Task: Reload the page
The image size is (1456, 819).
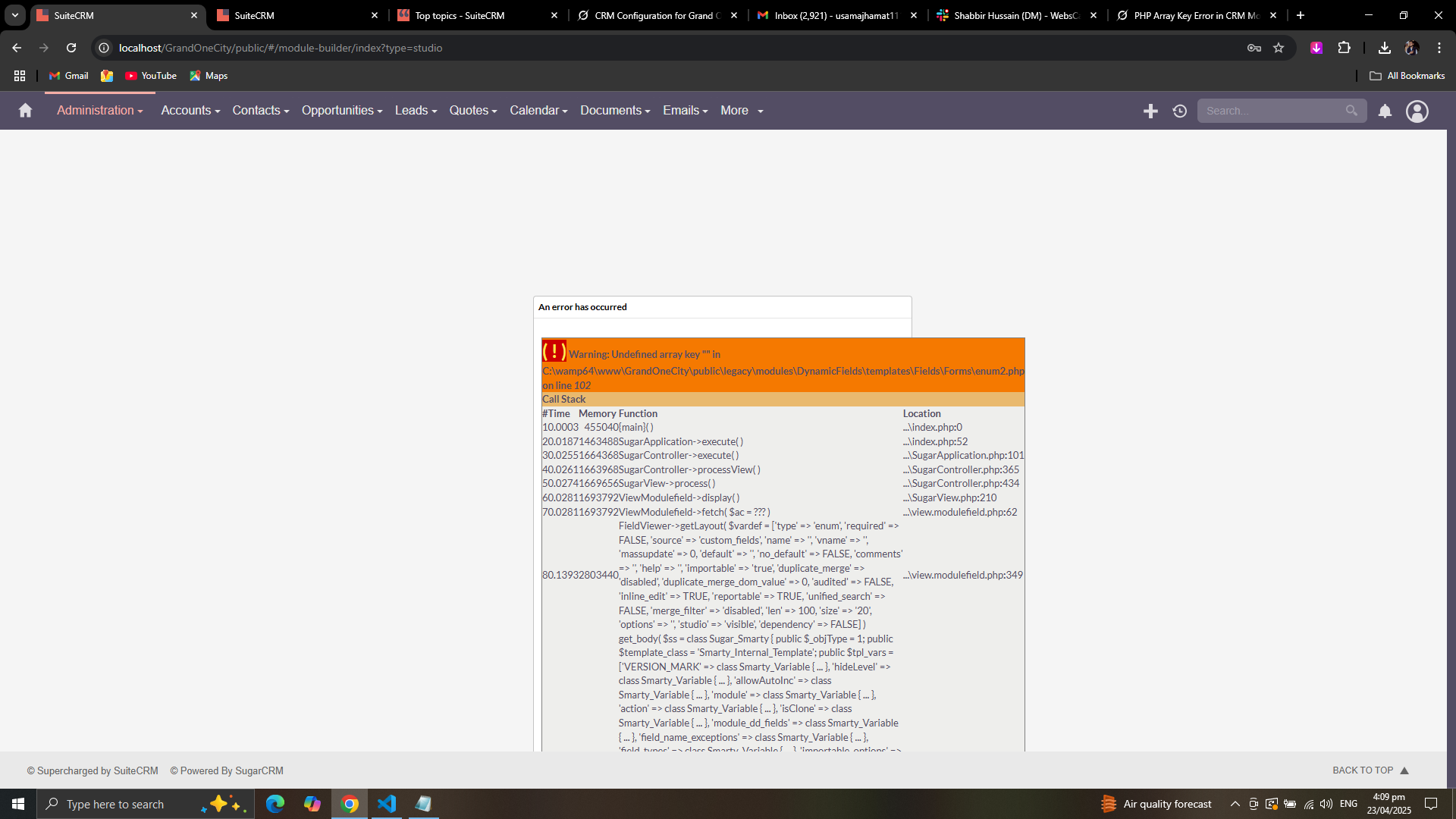Action: 71,48
